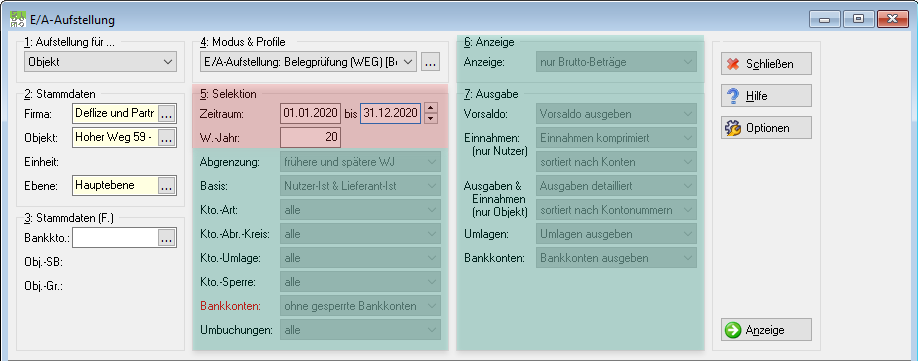Decrease Zeitraum with the down spinner arrow
This screenshot has height=361, width=918.
coord(431,119)
